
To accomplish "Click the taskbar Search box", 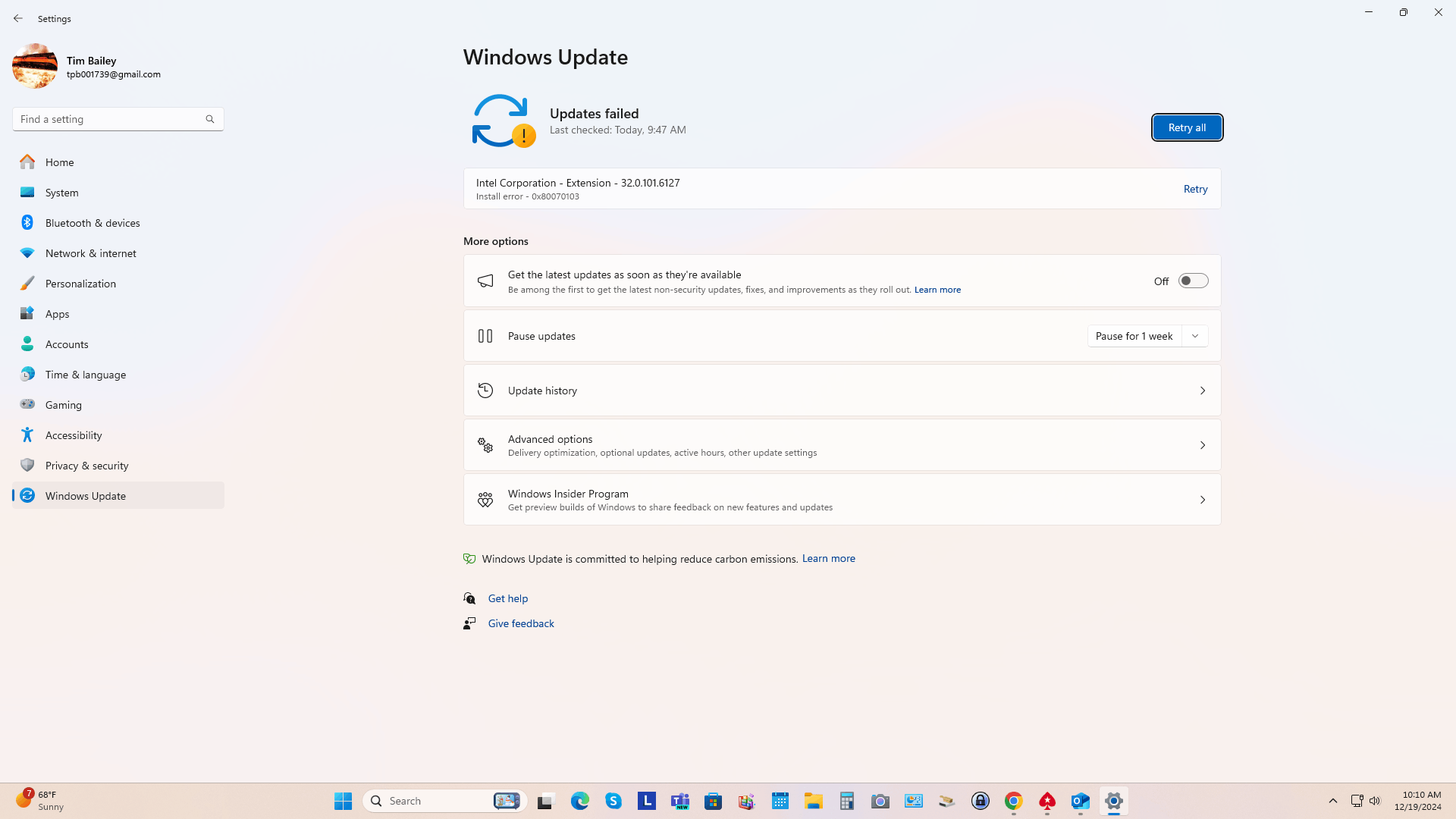I will point(444,801).
